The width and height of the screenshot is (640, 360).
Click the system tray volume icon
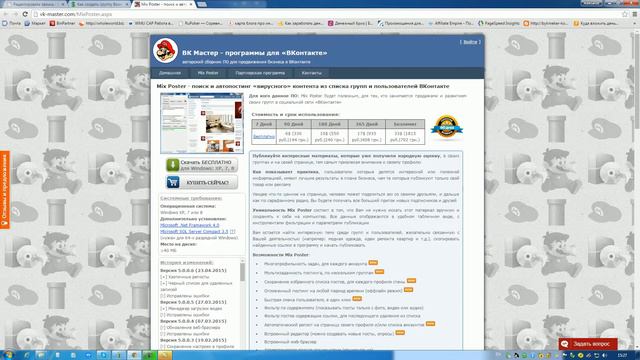(x=604, y=356)
